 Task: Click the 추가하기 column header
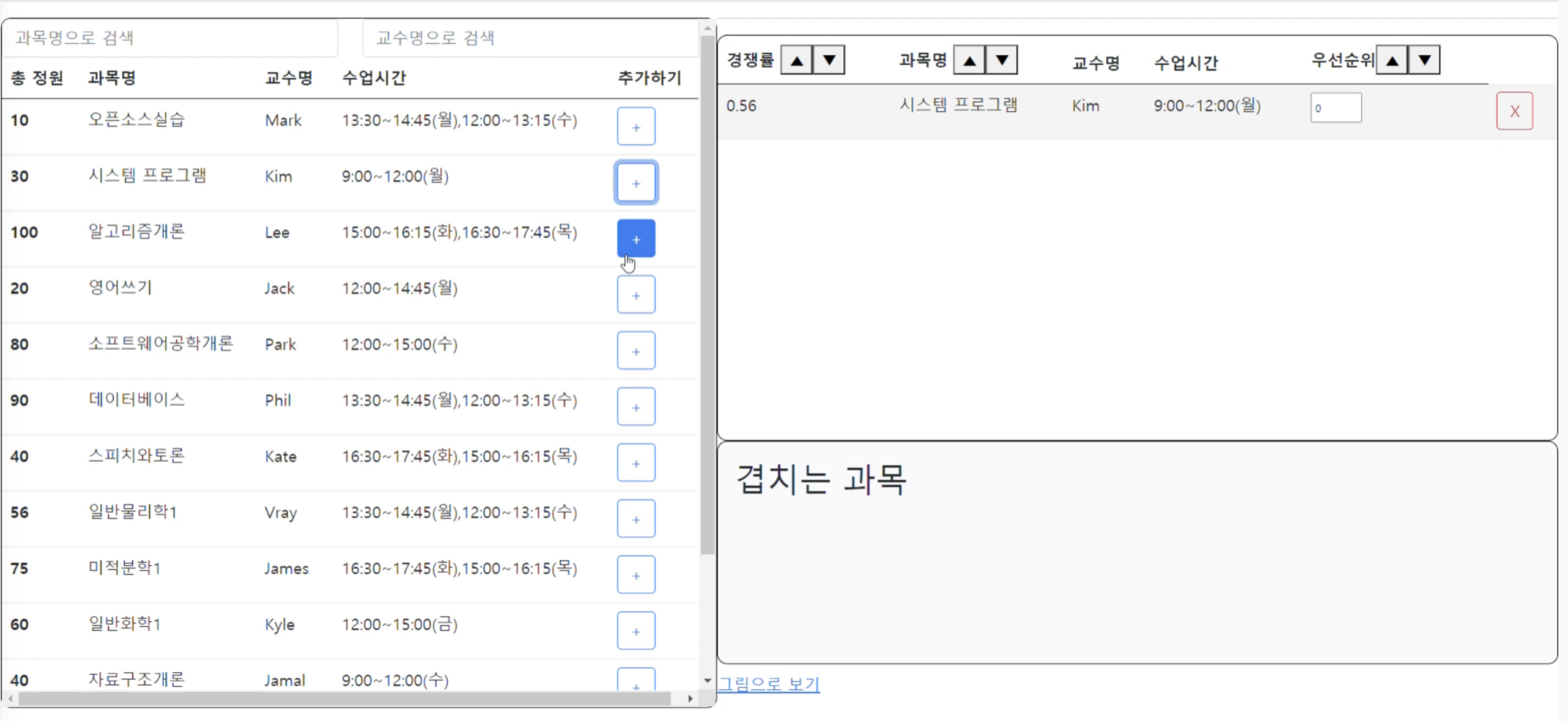click(x=649, y=78)
